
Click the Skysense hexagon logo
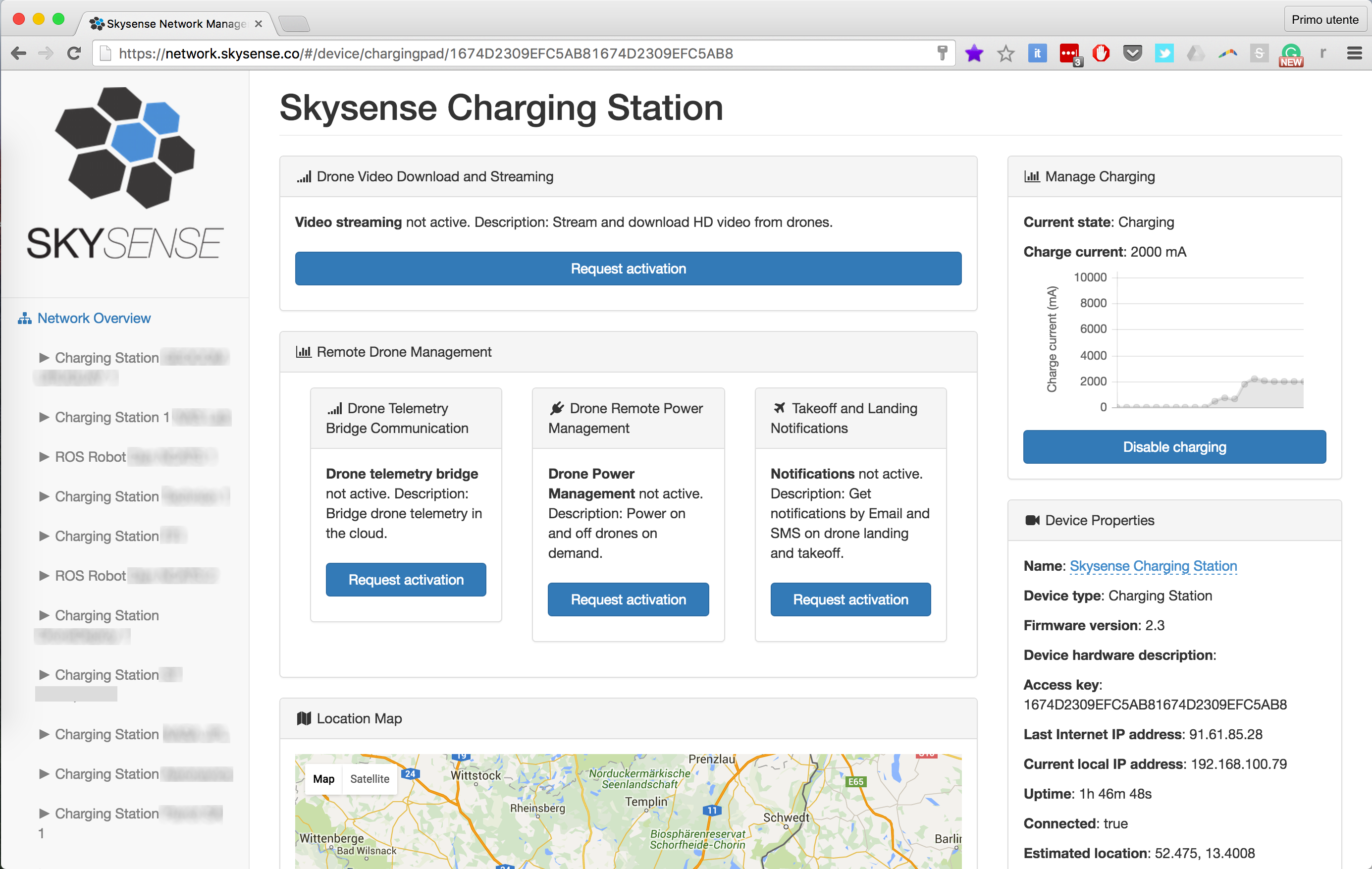click(125, 148)
